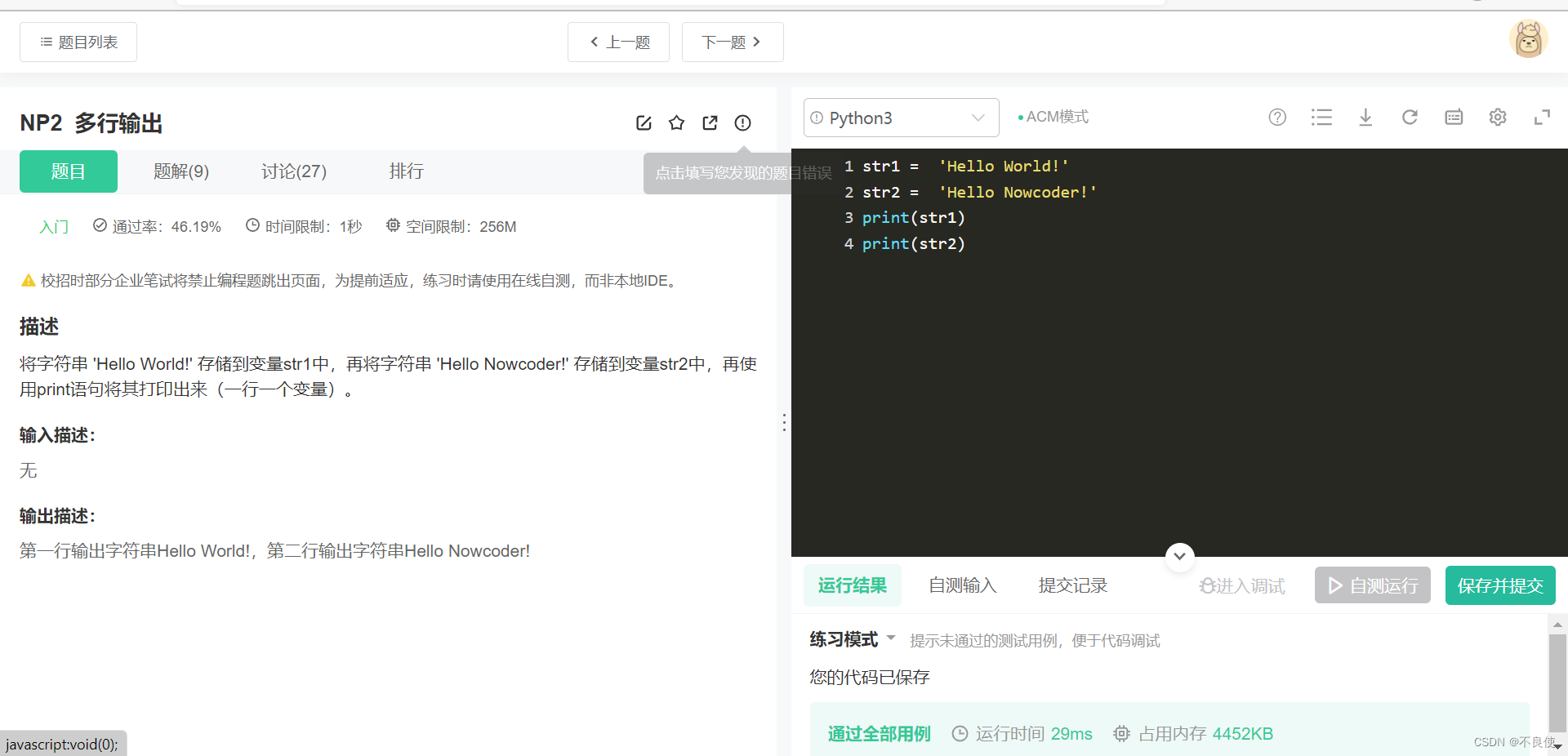Select the 运行结果 tab

click(853, 585)
